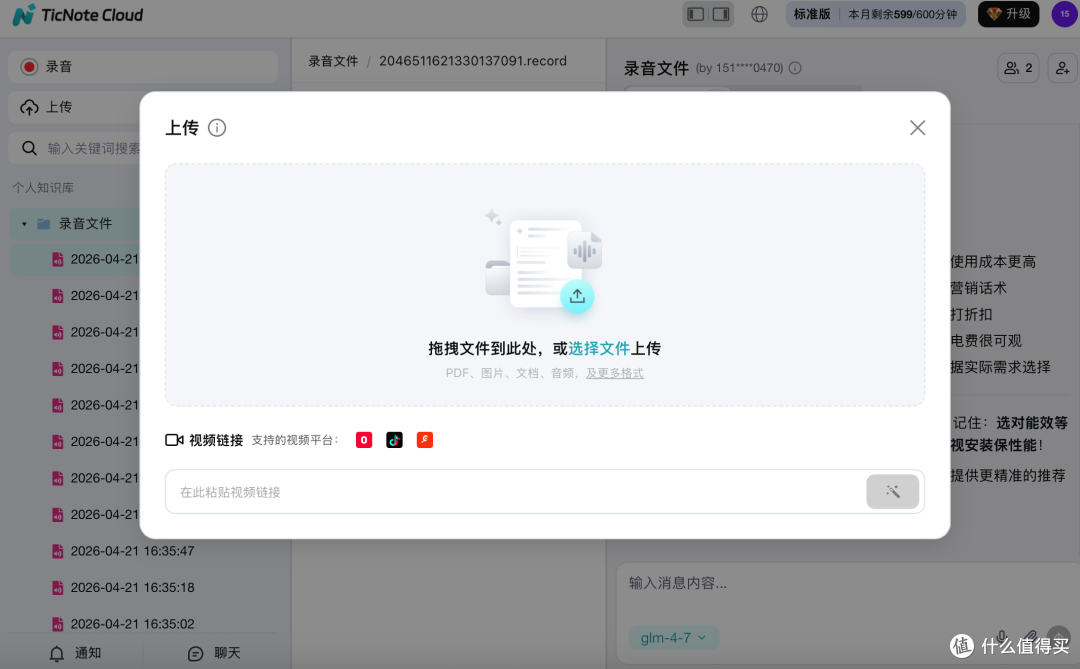The image size is (1080, 669).
Task: Close the 上传 upload dialog
Action: point(917,127)
